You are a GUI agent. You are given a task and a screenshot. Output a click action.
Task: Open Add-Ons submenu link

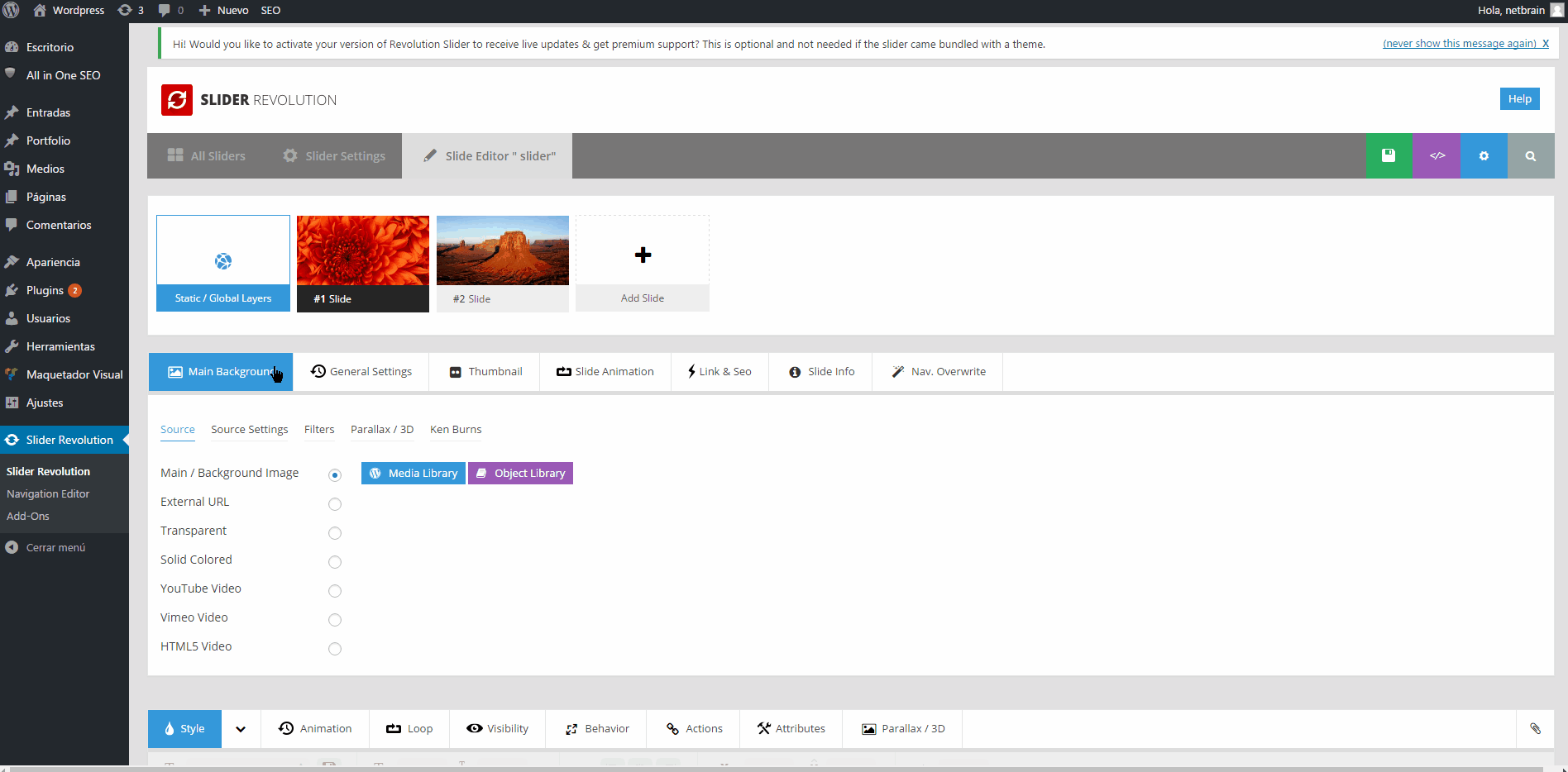pyautogui.click(x=28, y=516)
